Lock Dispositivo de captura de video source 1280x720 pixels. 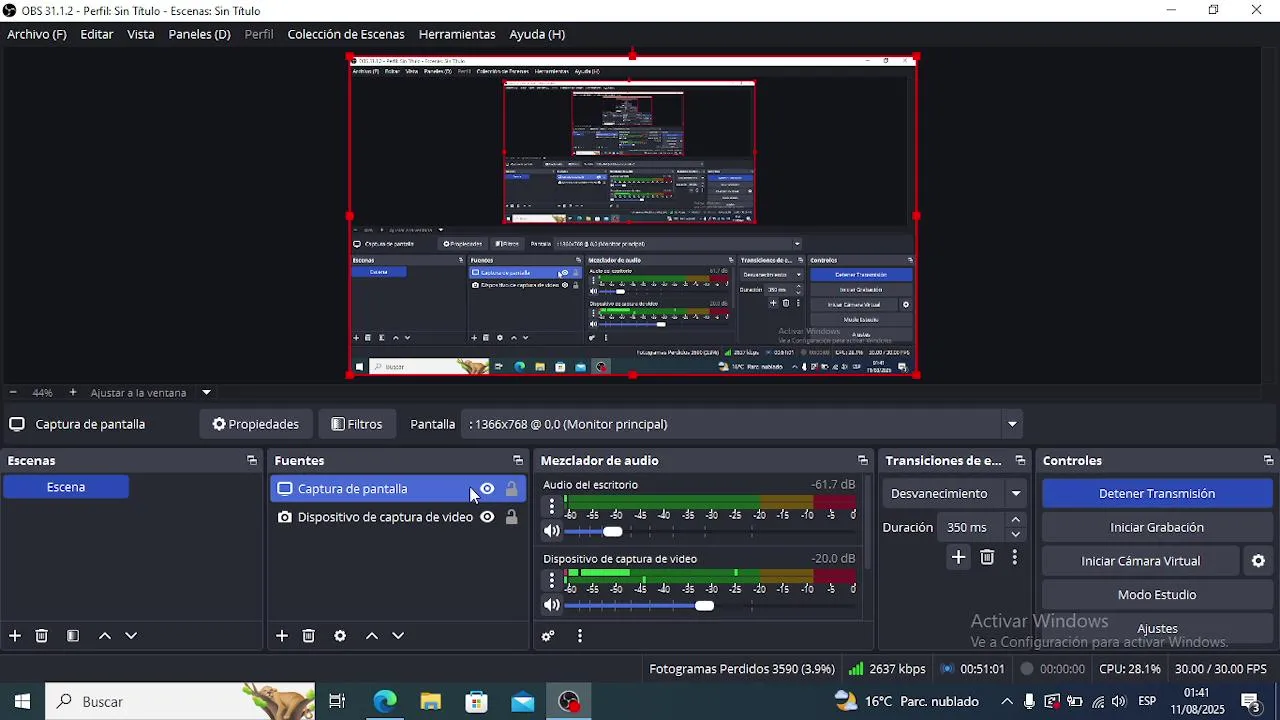pos(511,517)
